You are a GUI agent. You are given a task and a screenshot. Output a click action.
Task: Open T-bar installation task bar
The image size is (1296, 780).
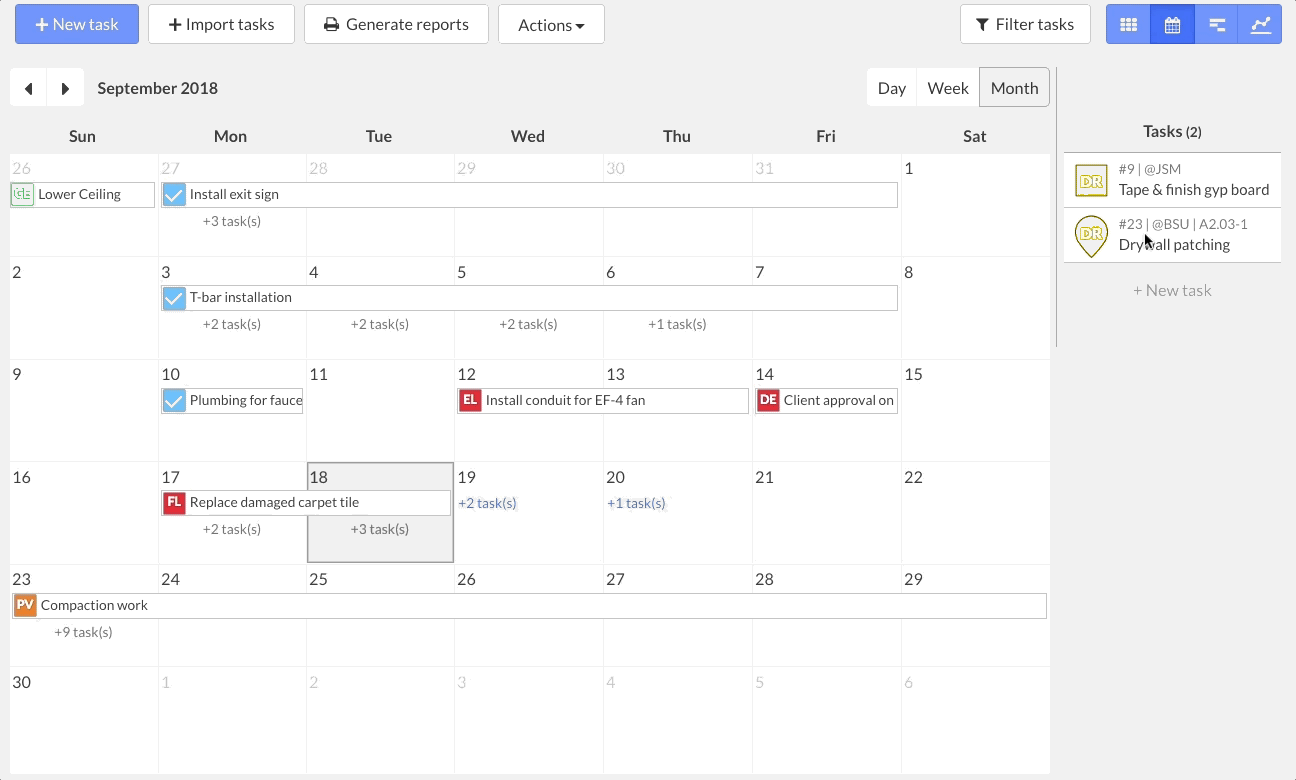coord(529,297)
